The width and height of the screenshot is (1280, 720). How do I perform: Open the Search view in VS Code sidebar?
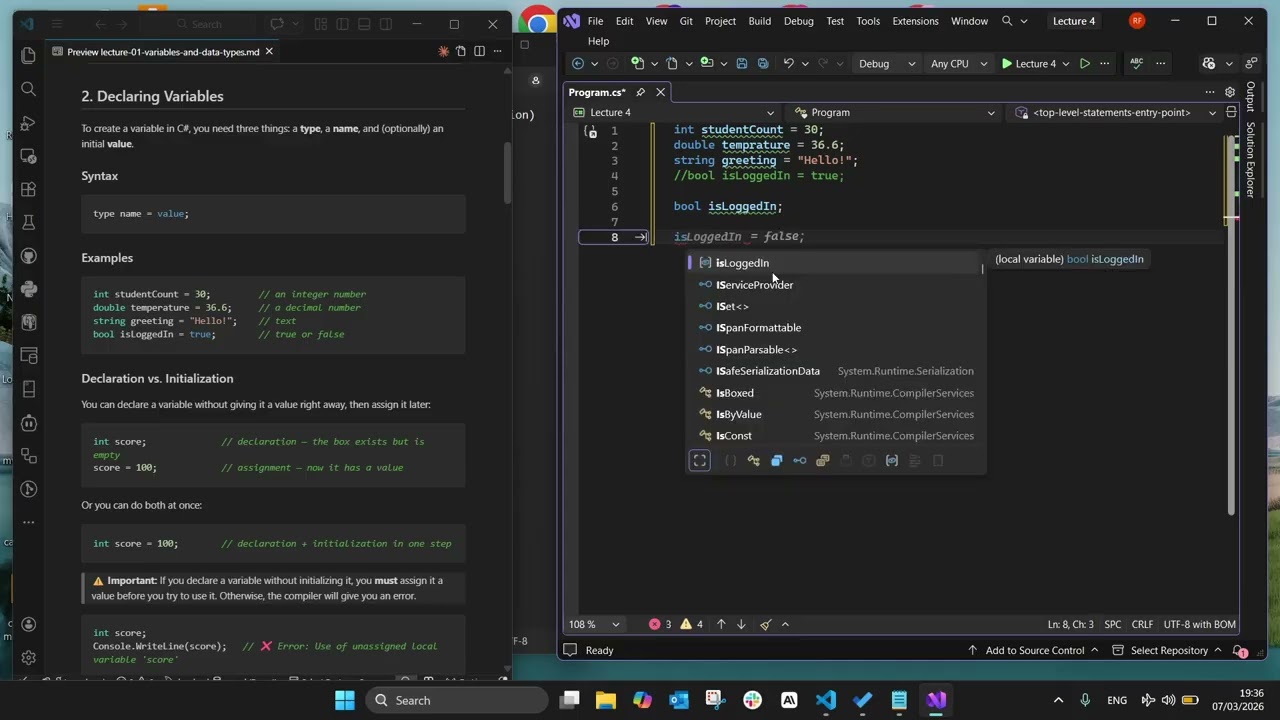click(28, 89)
